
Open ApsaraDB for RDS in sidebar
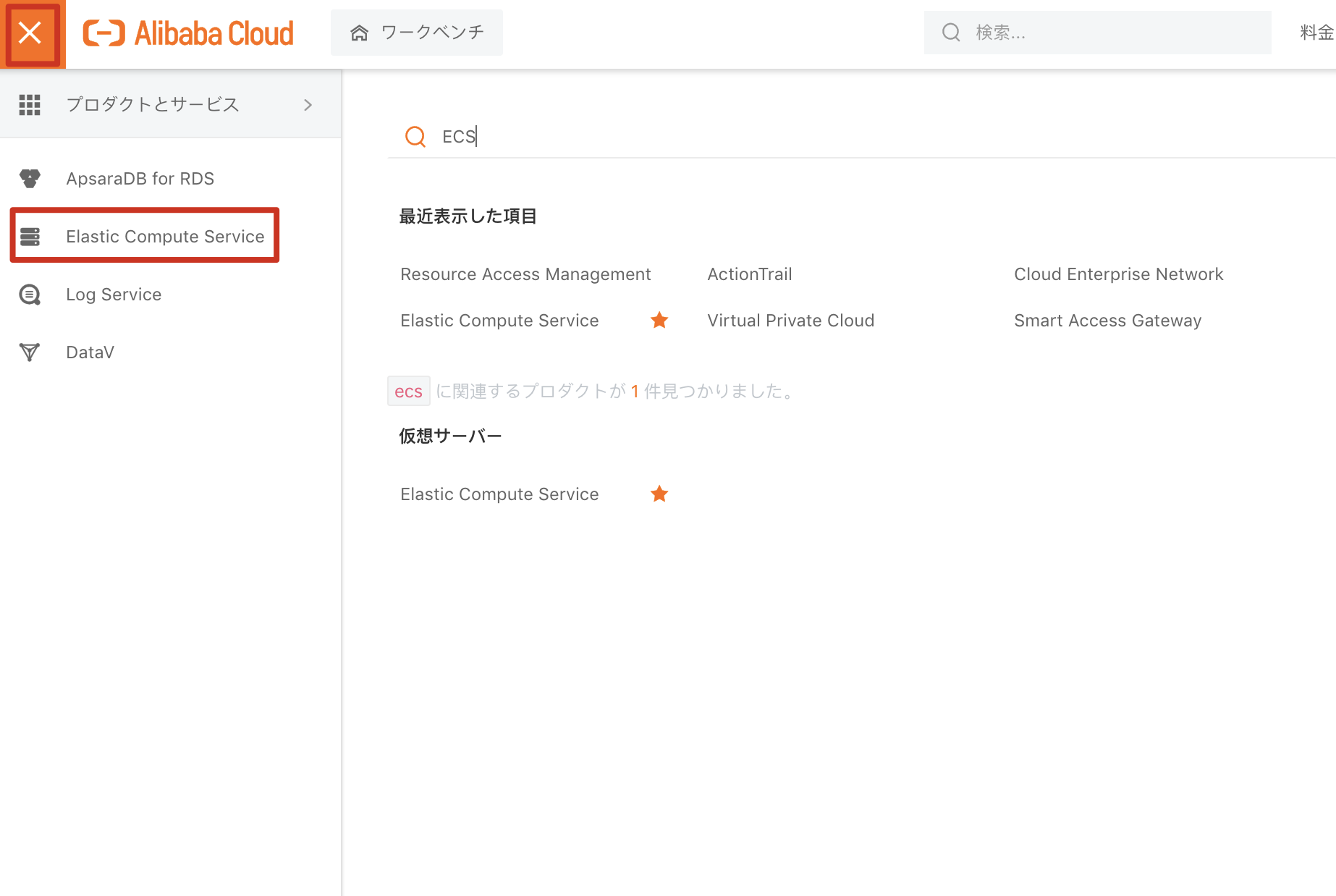pos(140,179)
